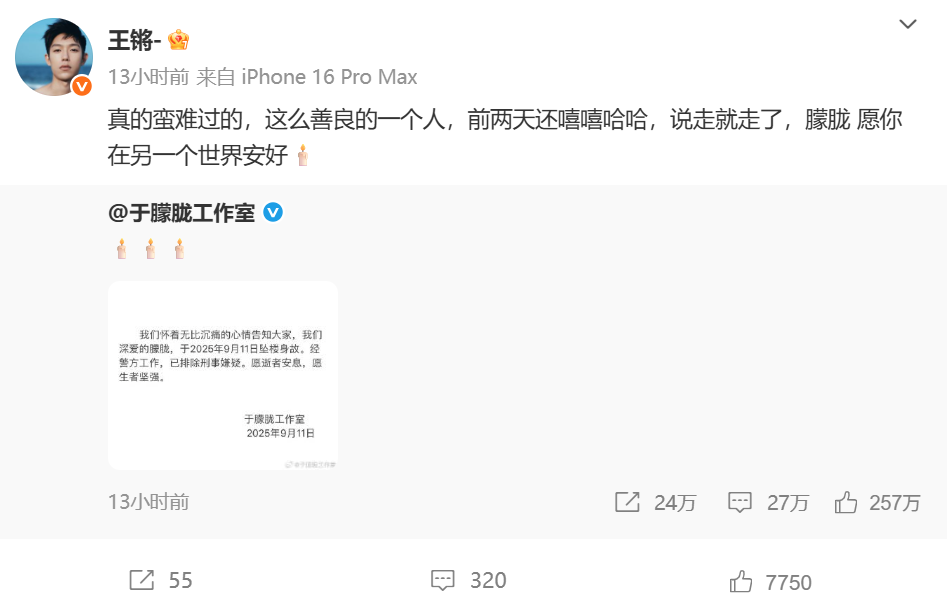The height and width of the screenshot is (607, 947).
Task: Like this post with 7750 likes
Action: pos(770,582)
